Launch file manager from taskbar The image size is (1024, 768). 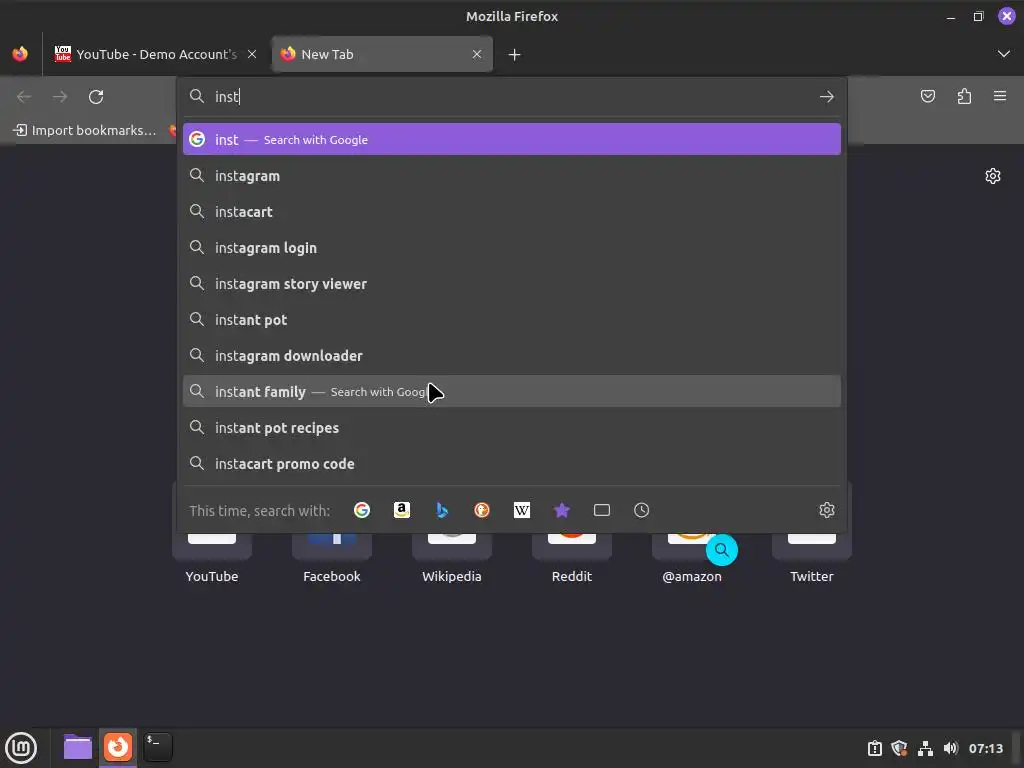pyautogui.click(x=78, y=747)
